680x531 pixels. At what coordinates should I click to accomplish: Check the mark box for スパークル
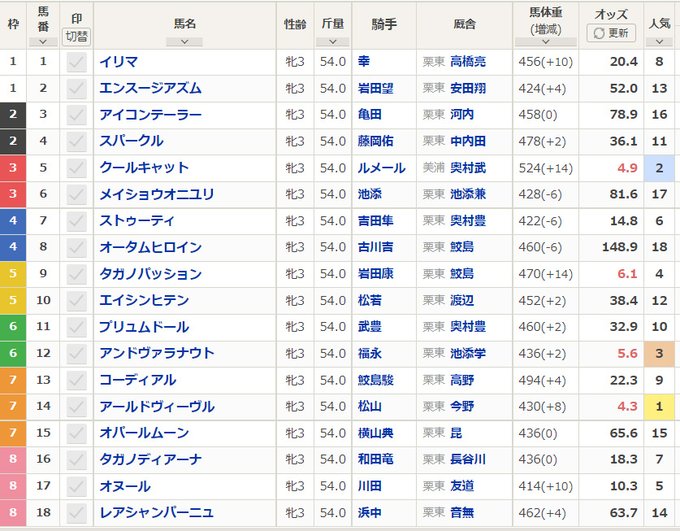point(76,141)
